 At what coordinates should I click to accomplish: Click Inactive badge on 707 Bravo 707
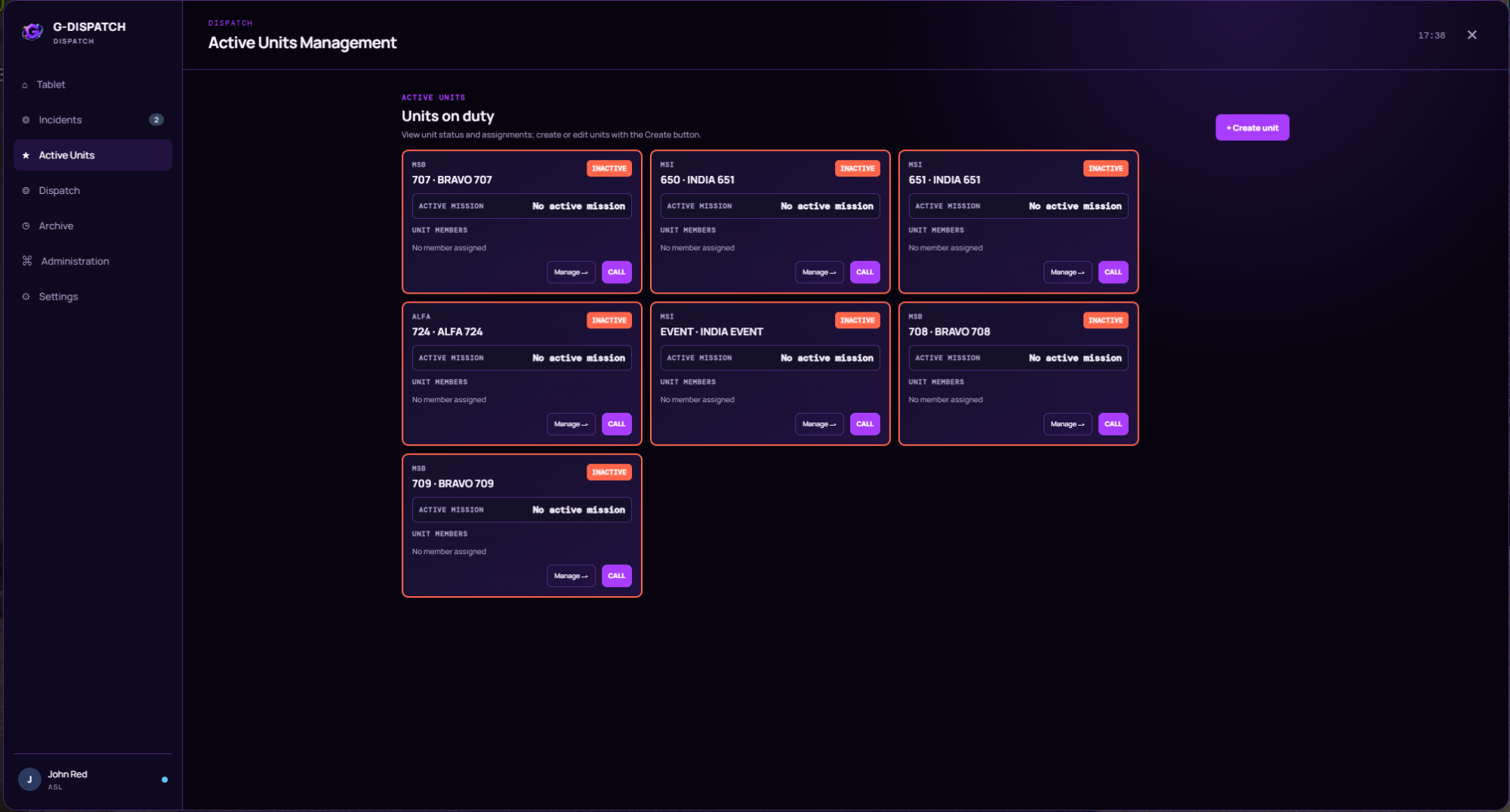pos(609,168)
